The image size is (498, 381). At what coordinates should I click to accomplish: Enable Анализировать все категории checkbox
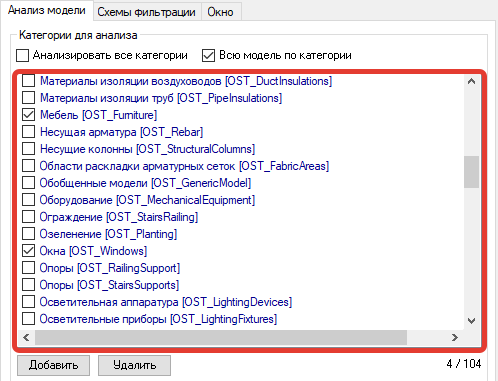(22, 55)
